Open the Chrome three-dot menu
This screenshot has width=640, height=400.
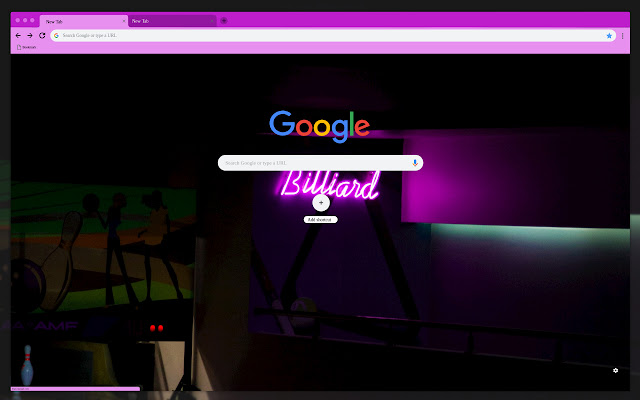[x=622, y=36]
